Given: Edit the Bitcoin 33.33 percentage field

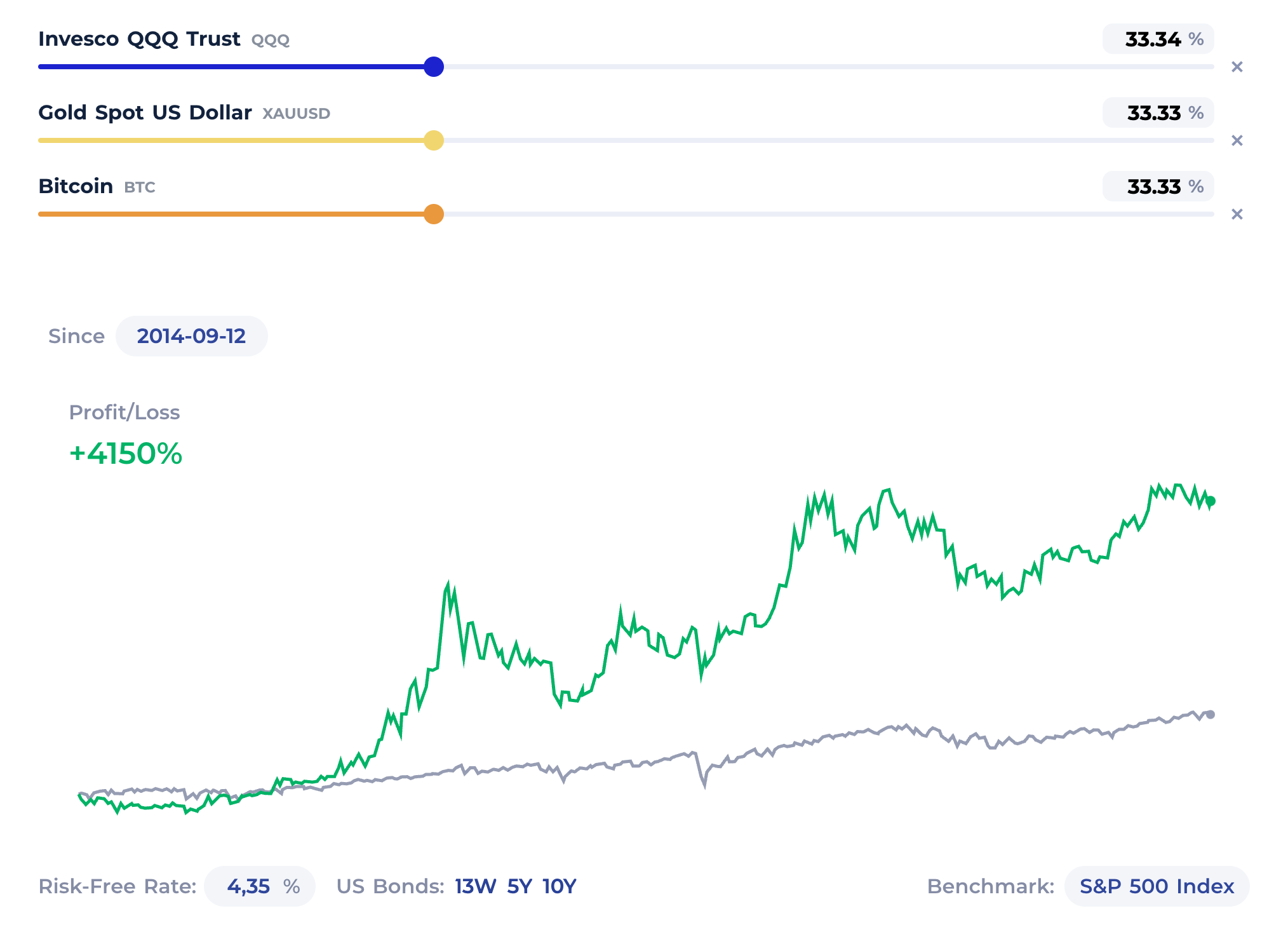Looking at the screenshot, I should 1158,187.
